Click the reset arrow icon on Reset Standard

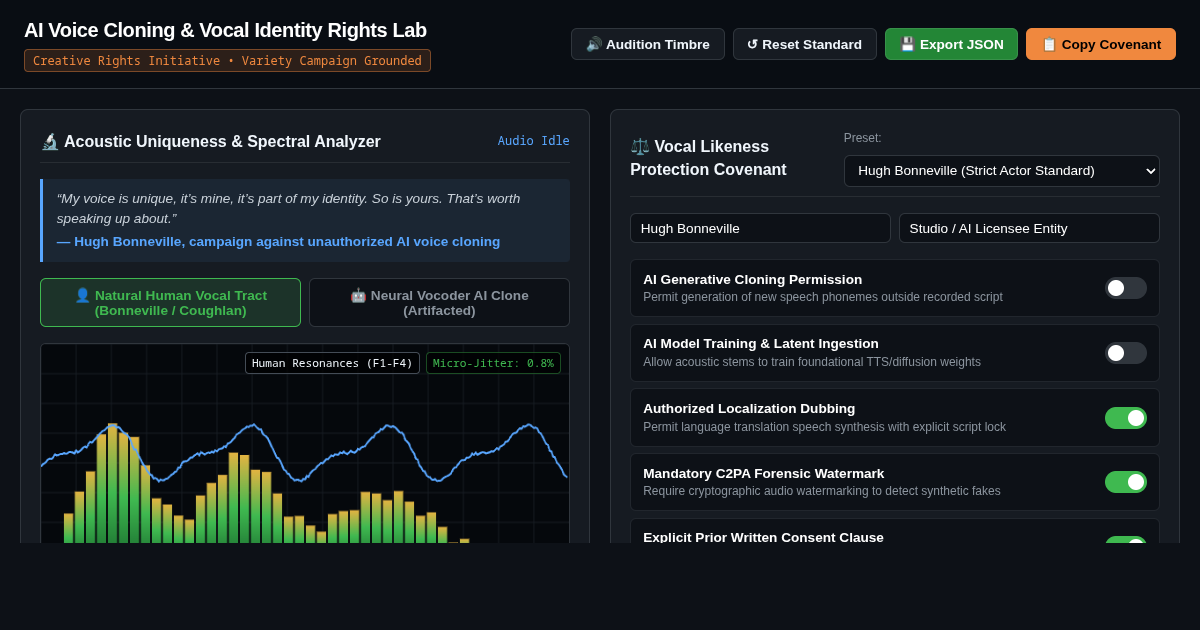point(752,44)
